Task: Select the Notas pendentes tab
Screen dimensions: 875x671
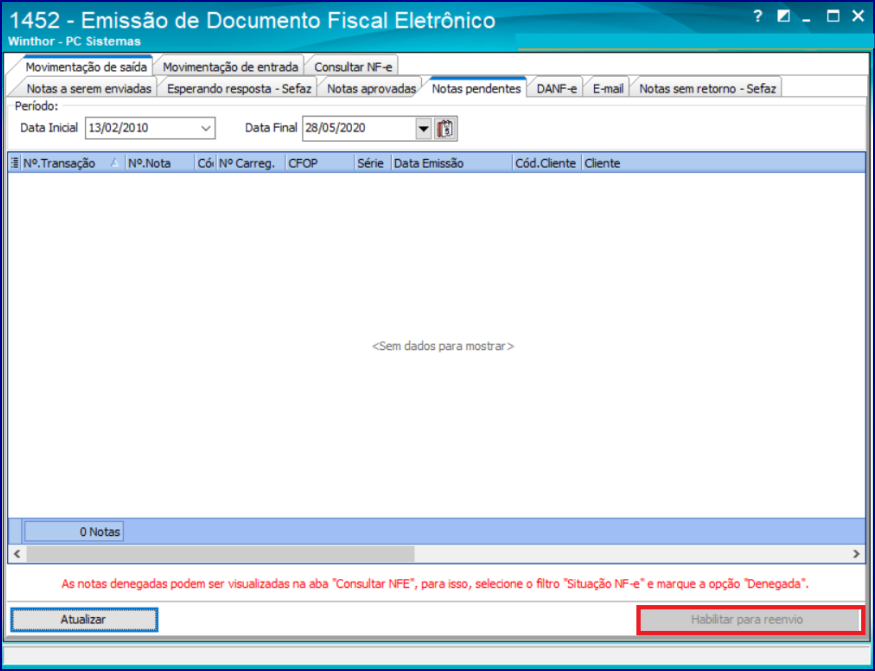Action: [x=476, y=88]
